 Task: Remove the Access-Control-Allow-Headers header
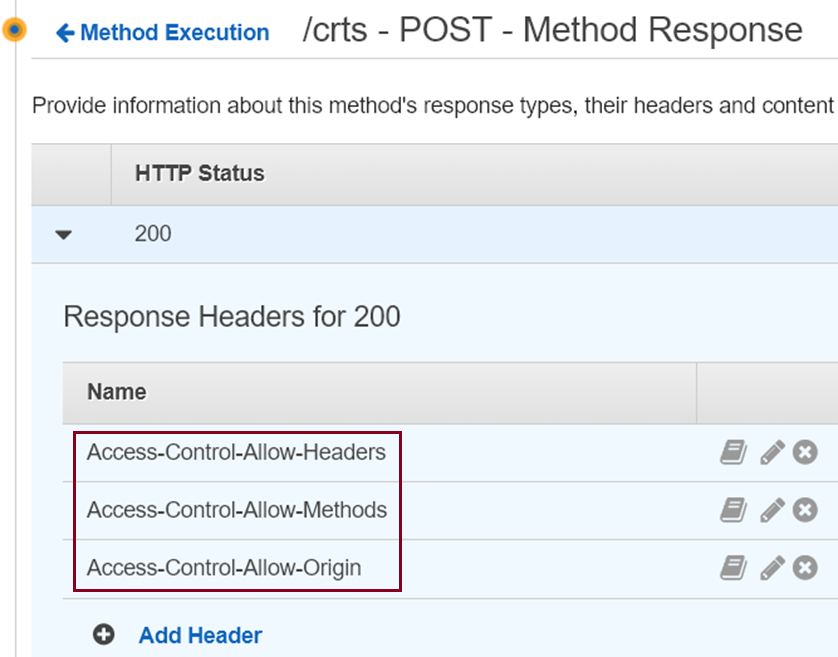pyautogui.click(x=805, y=452)
